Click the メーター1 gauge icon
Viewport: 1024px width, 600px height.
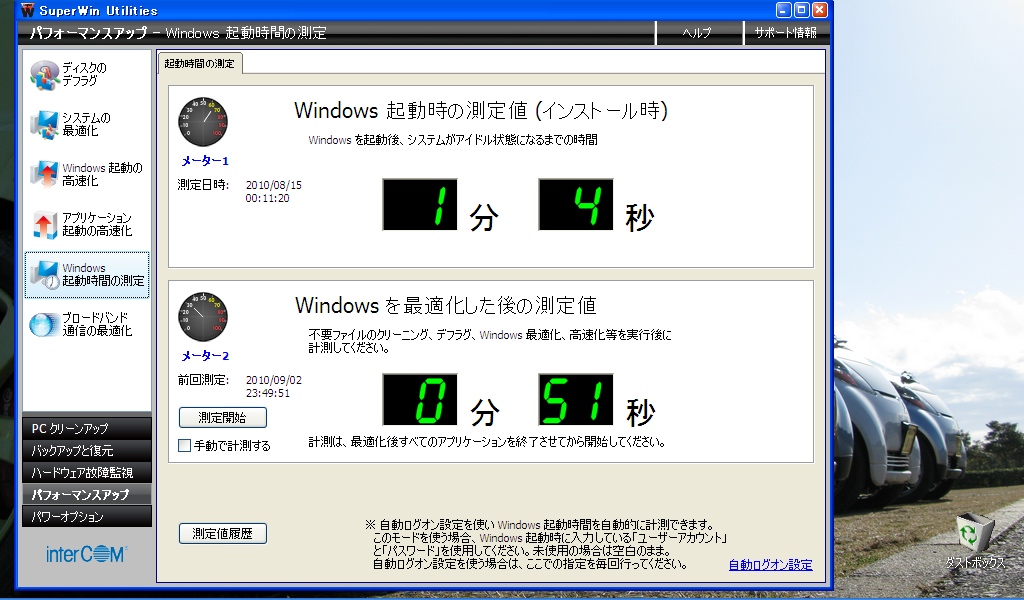coord(203,122)
